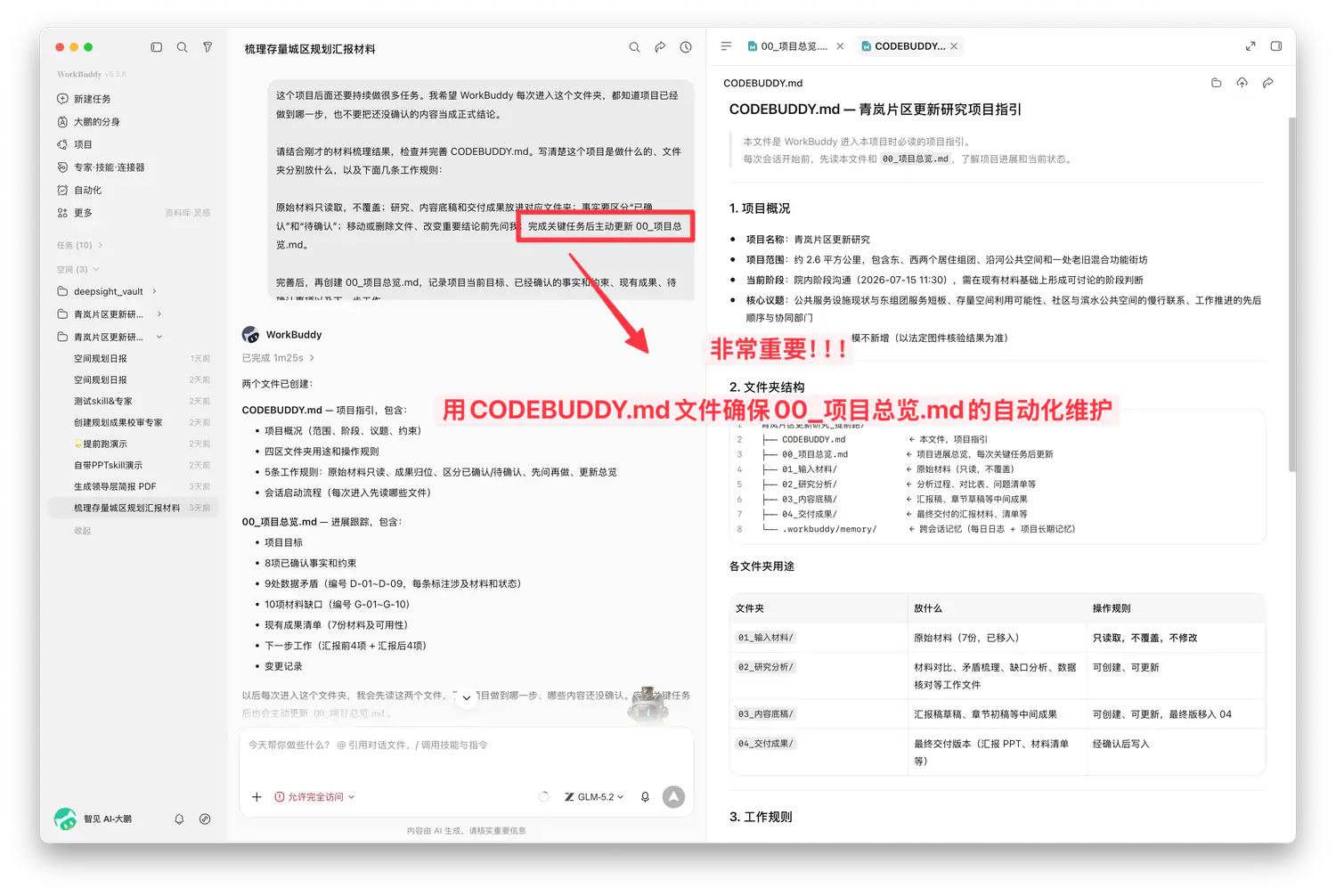Click the 03_内容底稿/ table cell

[765, 714]
